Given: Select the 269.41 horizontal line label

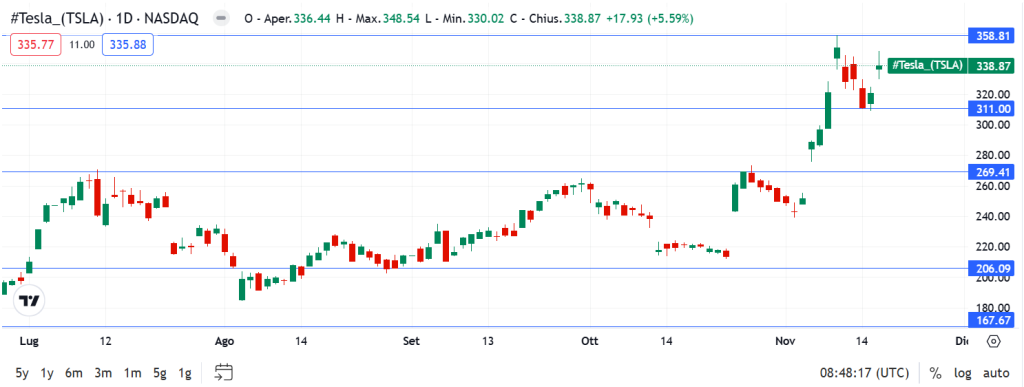Looking at the screenshot, I should [990, 172].
